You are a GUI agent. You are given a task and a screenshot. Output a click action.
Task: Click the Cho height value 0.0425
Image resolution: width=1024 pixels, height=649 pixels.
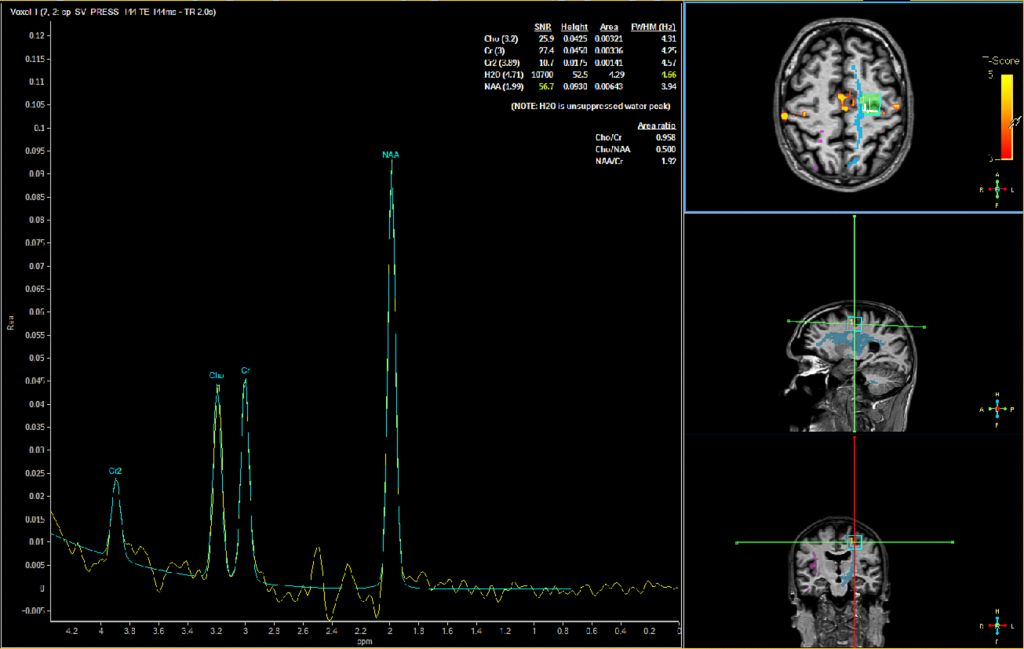pos(575,39)
